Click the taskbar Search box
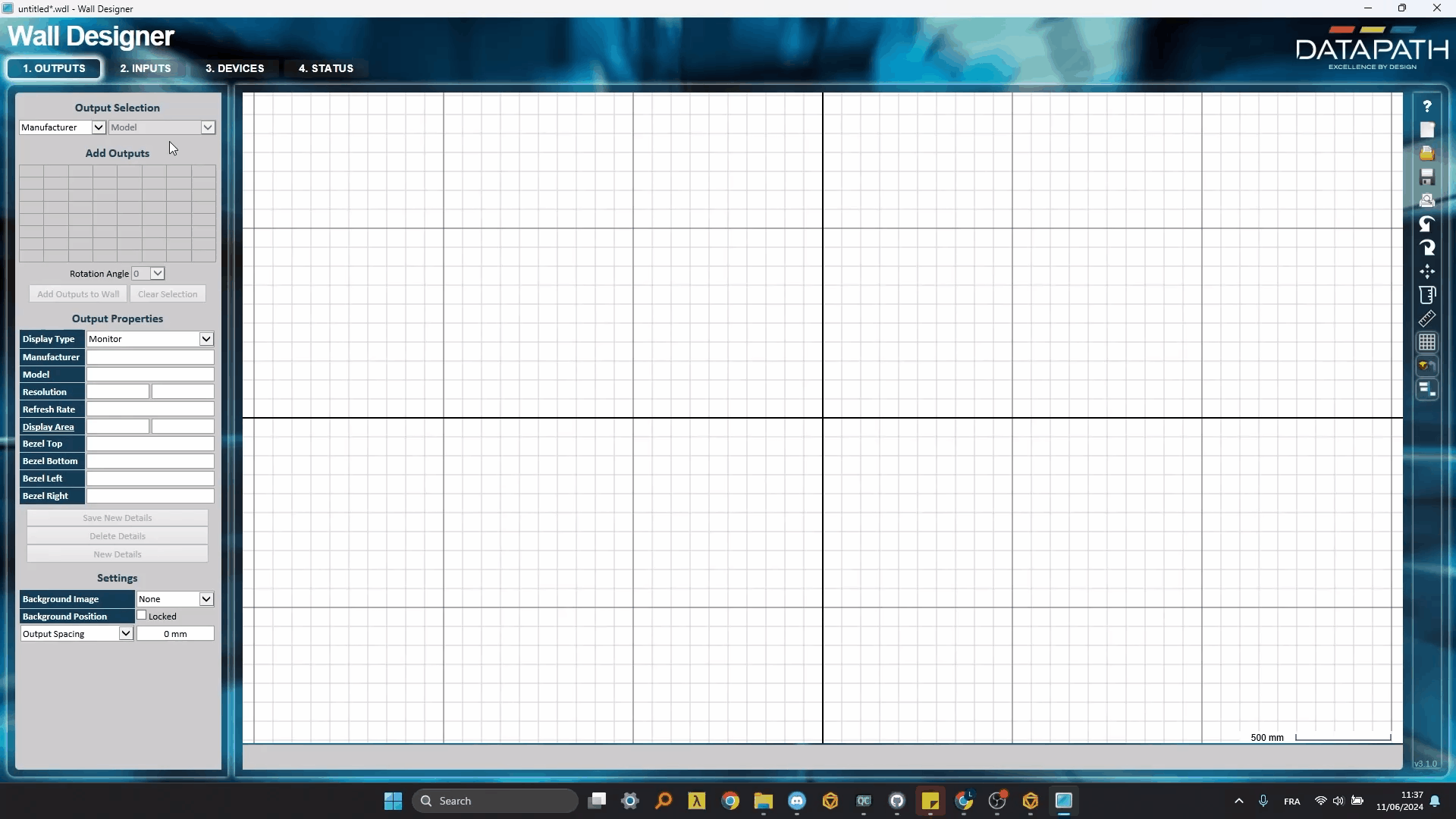Screen dimensions: 1456x819 point(494,801)
